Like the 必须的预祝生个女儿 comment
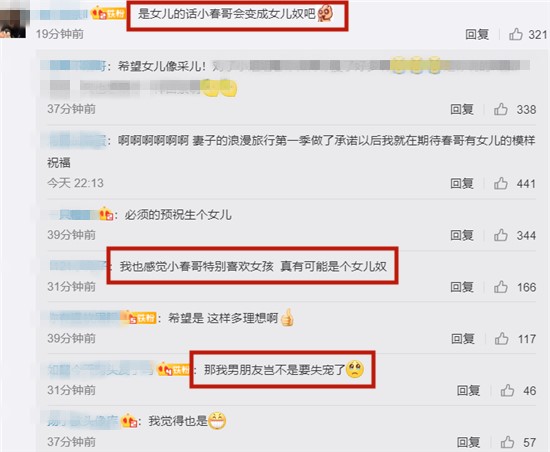The image size is (550, 452). pyautogui.click(x=501, y=235)
